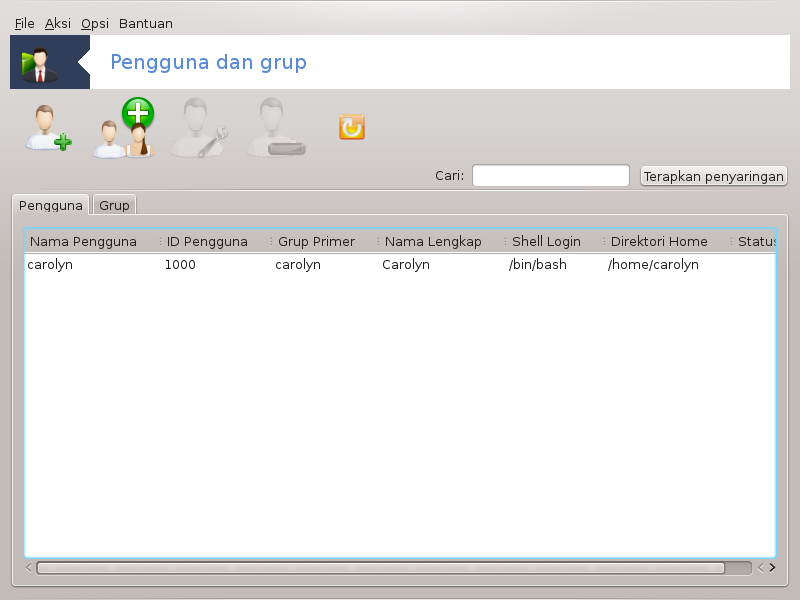Focus the Cari search field
The width and height of the screenshot is (800, 600).
coord(551,176)
